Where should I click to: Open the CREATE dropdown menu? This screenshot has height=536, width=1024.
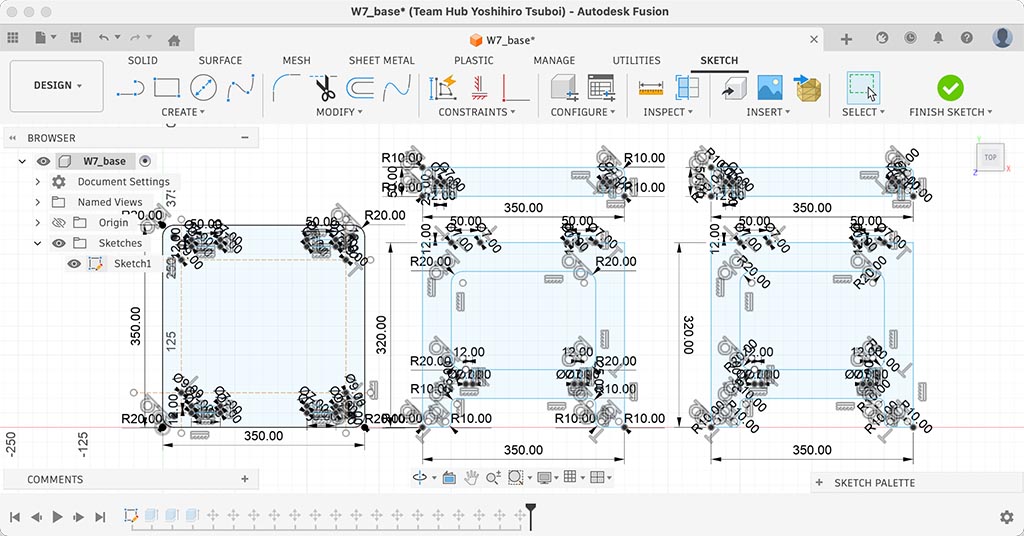[183, 112]
